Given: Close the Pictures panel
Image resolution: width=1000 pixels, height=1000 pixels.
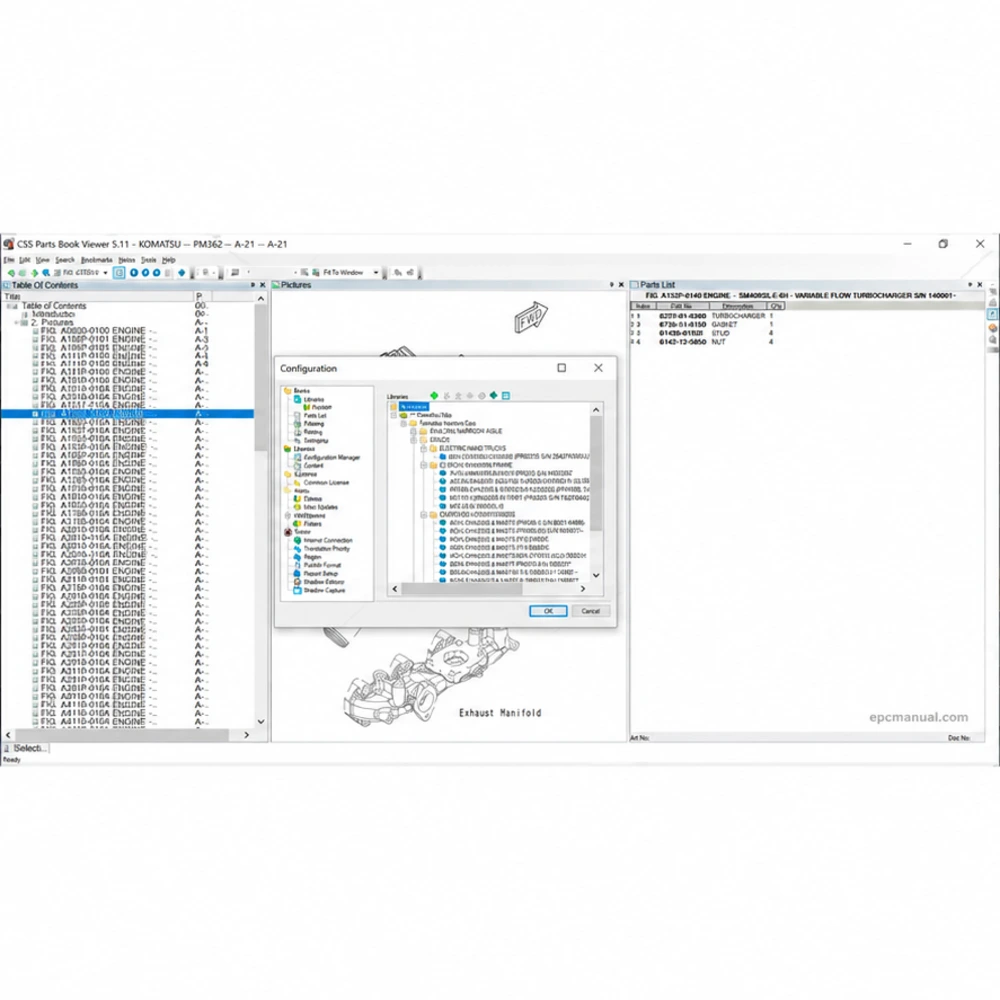Looking at the screenshot, I should pyautogui.click(x=621, y=285).
